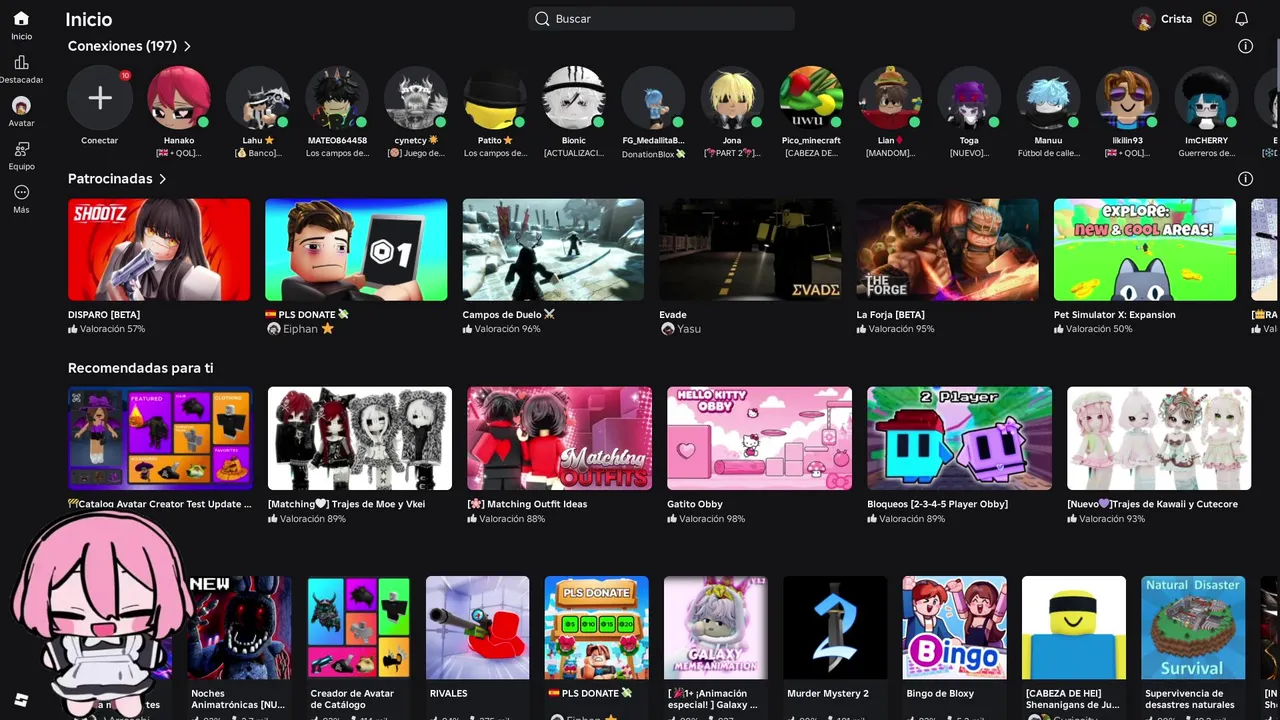Open Trajes de Moe y Vkei thumbnail

(x=360, y=438)
